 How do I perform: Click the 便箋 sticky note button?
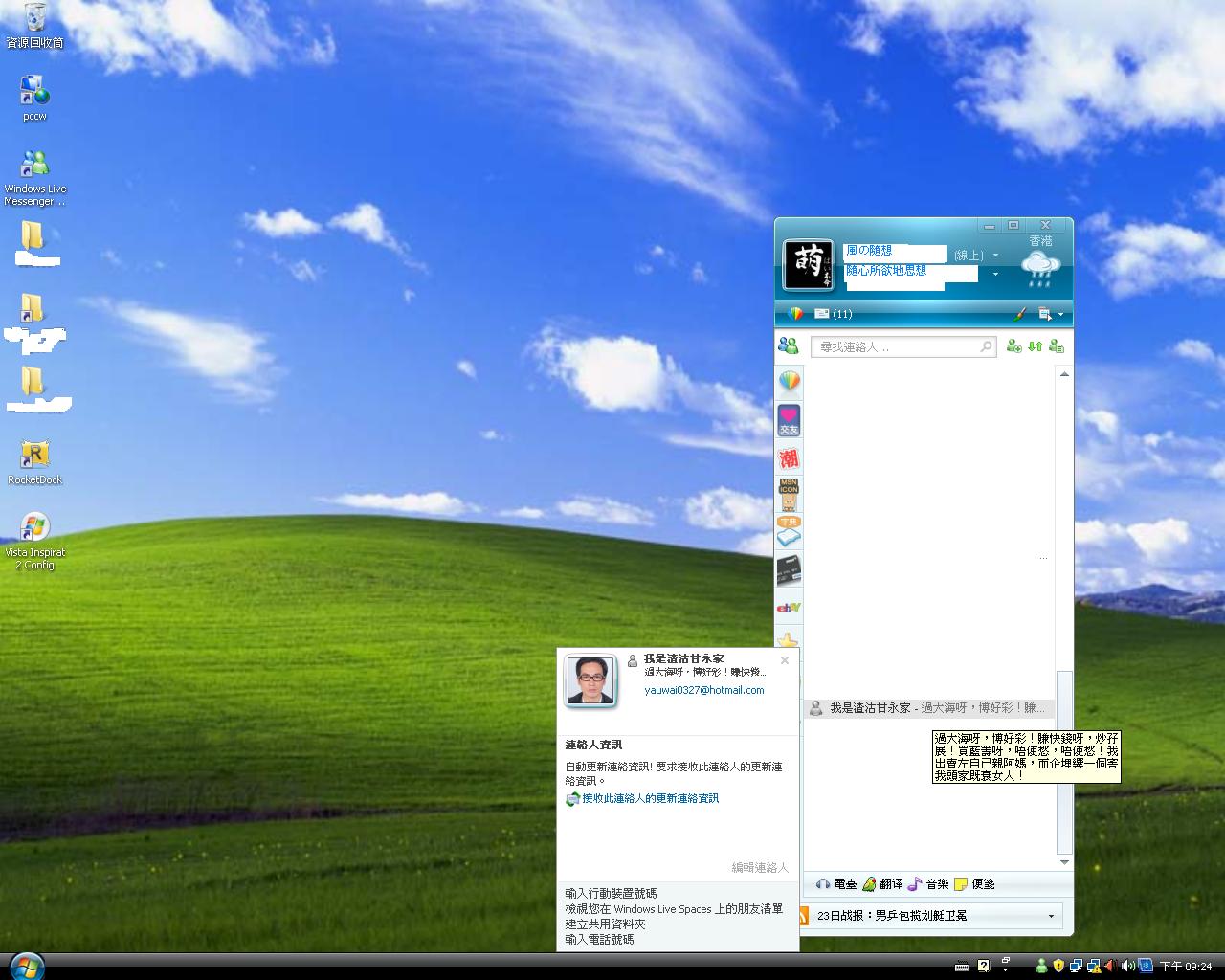pyautogui.click(x=974, y=884)
